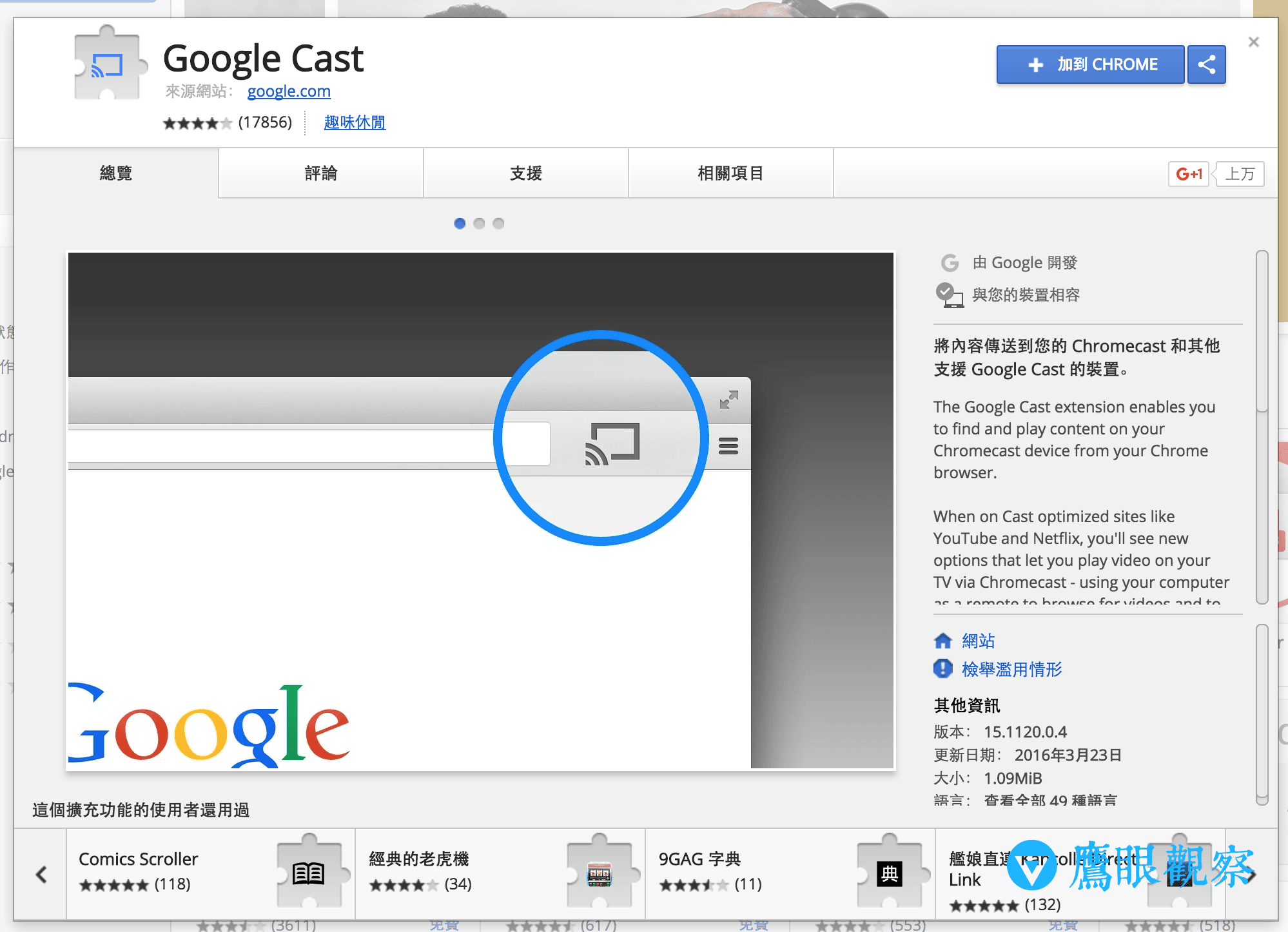Select the first screenshot carousel dot

[x=460, y=223]
